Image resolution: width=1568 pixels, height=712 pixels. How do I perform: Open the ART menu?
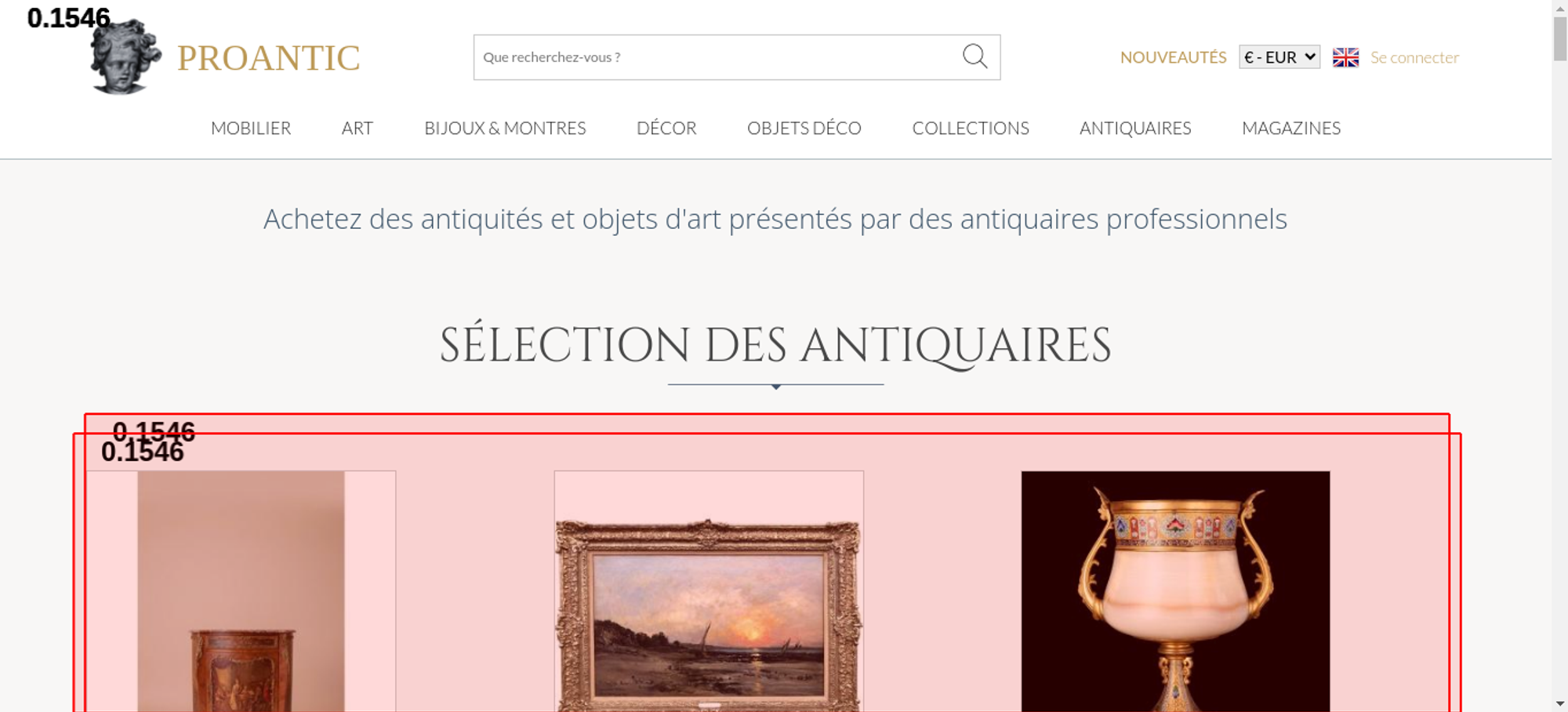coord(358,128)
